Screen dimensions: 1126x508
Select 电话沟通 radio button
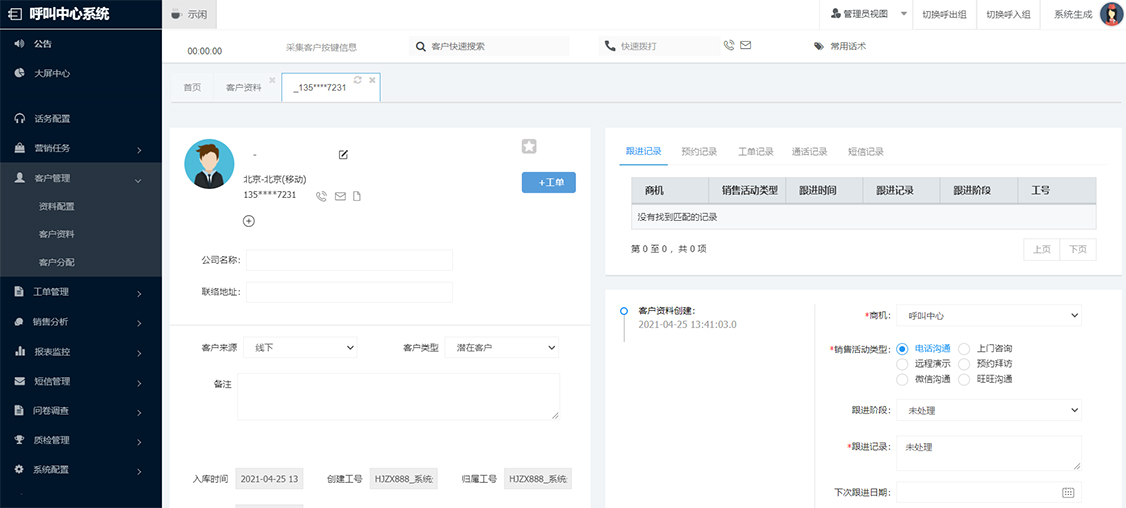coord(903,348)
